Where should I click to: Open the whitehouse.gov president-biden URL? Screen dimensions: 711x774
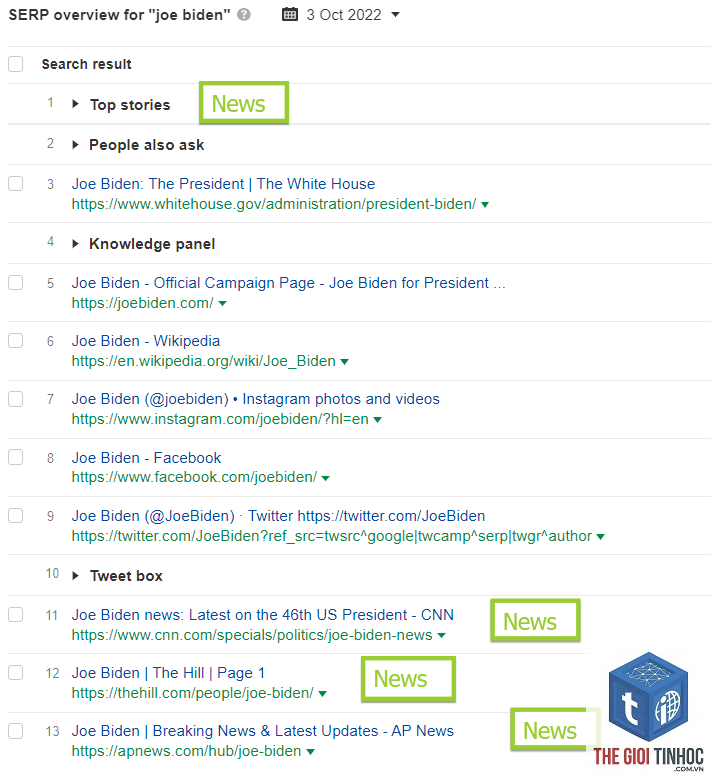(x=274, y=204)
